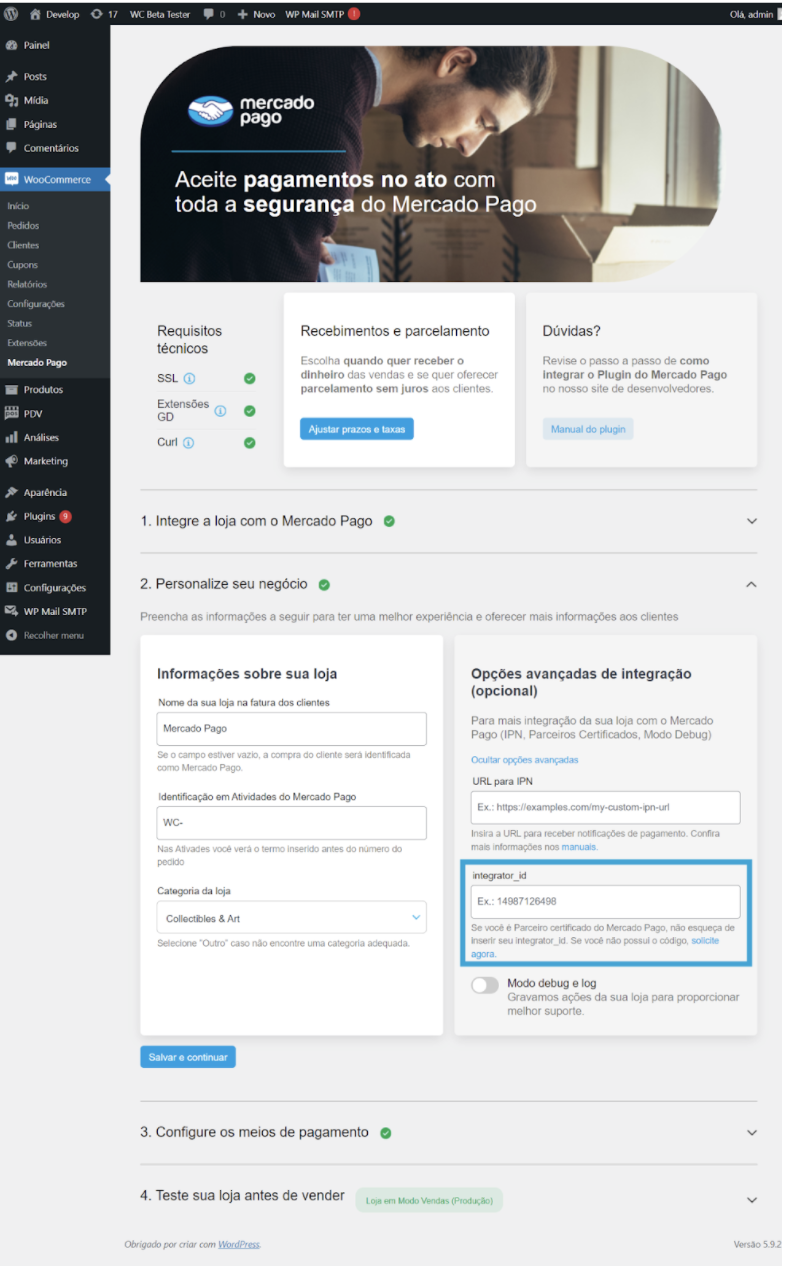Focus the URL para IPN field
The image size is (786, 1266).
pyautogui.click(x=605, y=807)
